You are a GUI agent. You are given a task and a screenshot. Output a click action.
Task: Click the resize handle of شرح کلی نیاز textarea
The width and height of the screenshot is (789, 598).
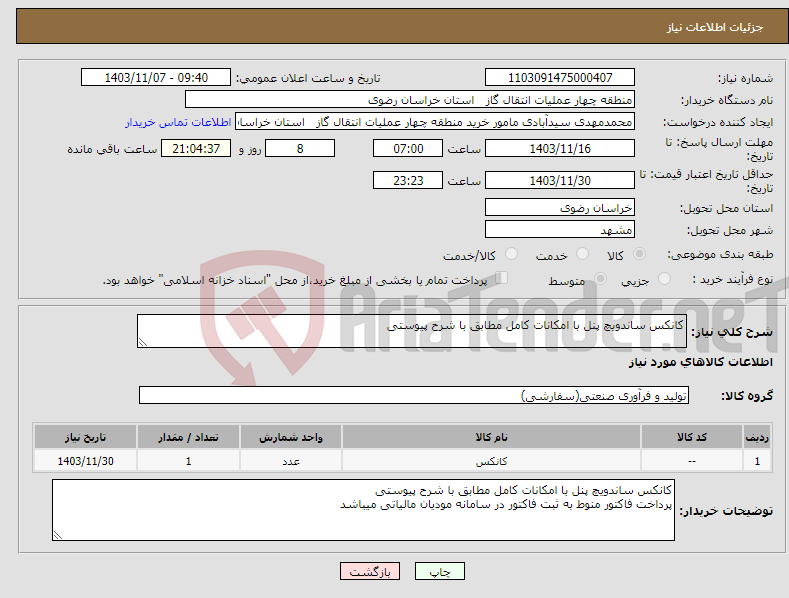click(142, 342)
